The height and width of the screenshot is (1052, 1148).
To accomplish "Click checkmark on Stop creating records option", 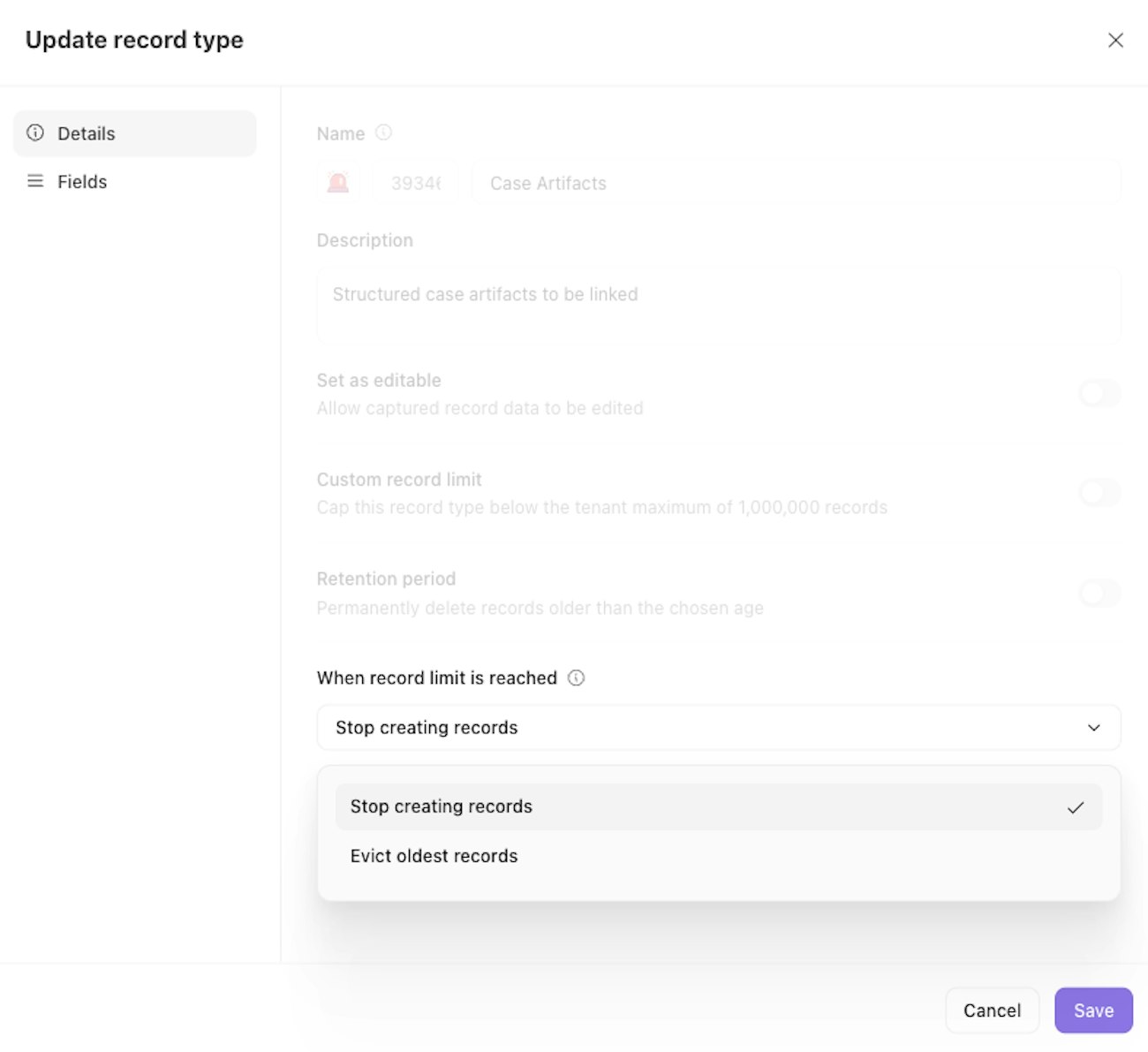I will (x=1075, y=807).
